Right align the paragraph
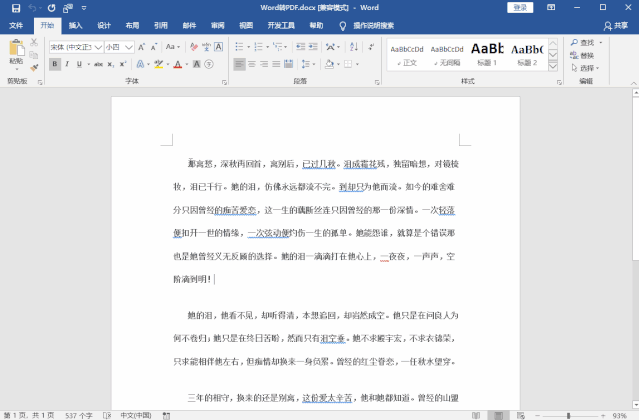The width and height of the screenshot is (639, 420). point(264,64)
